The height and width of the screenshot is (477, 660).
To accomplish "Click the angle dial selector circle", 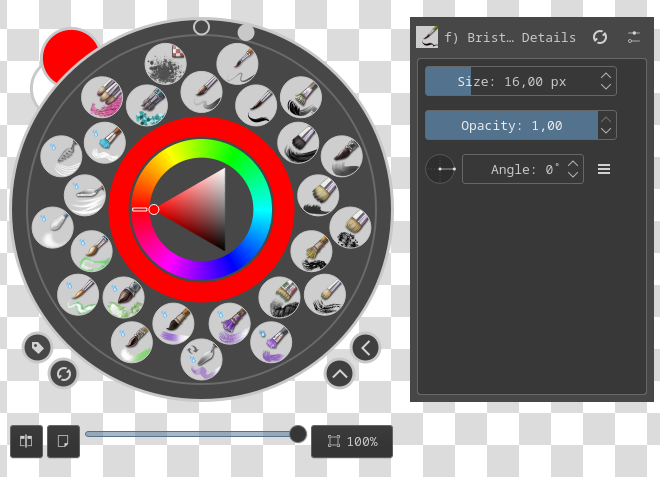I will click(440, 169).
